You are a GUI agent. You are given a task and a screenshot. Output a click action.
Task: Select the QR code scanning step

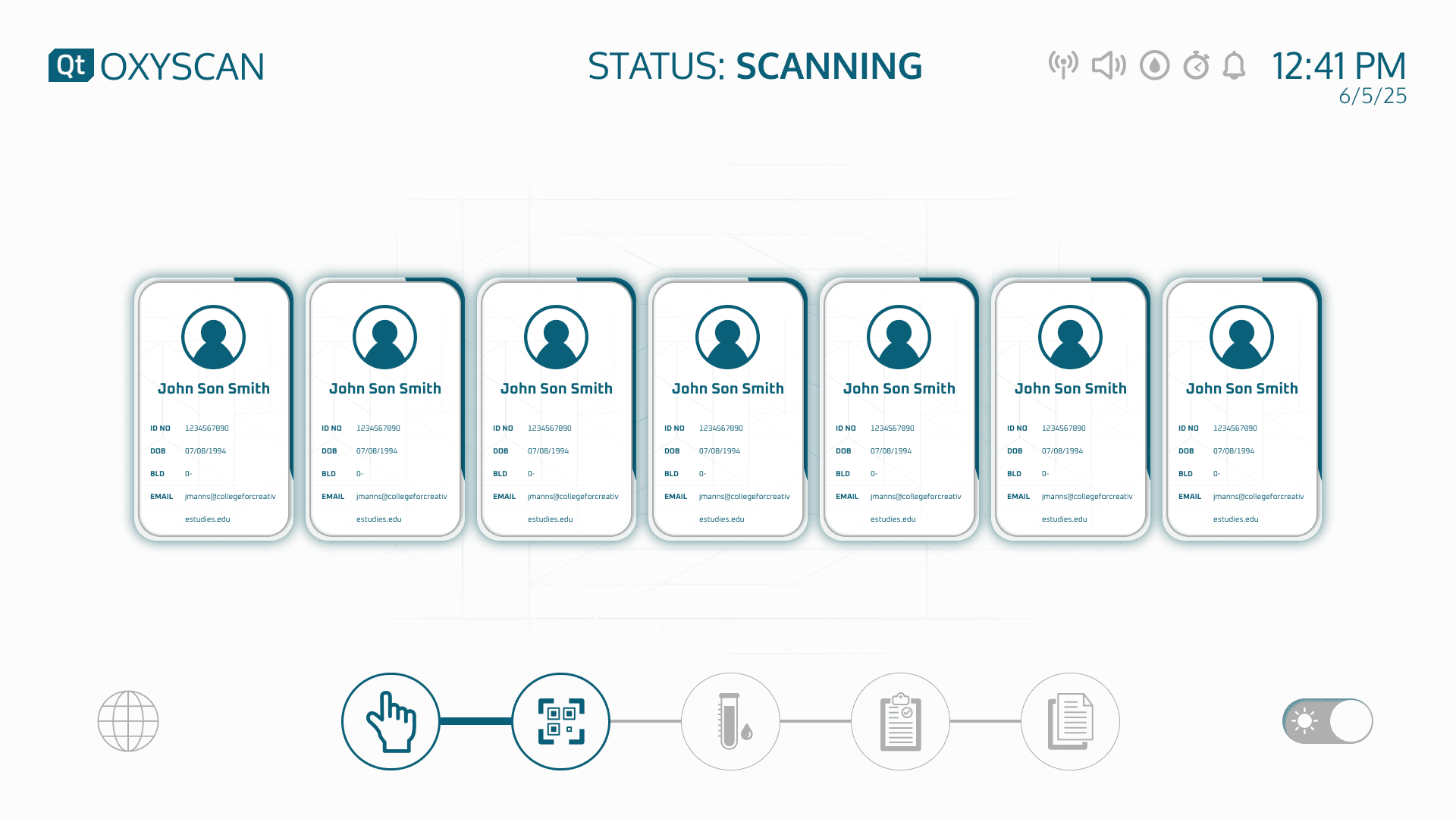pos(561,721)
